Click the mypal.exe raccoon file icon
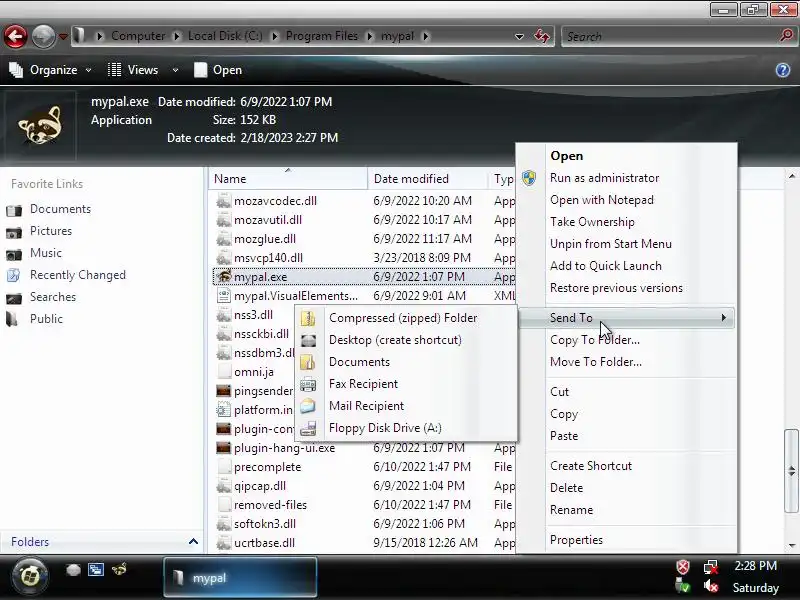 coord(223,276)
